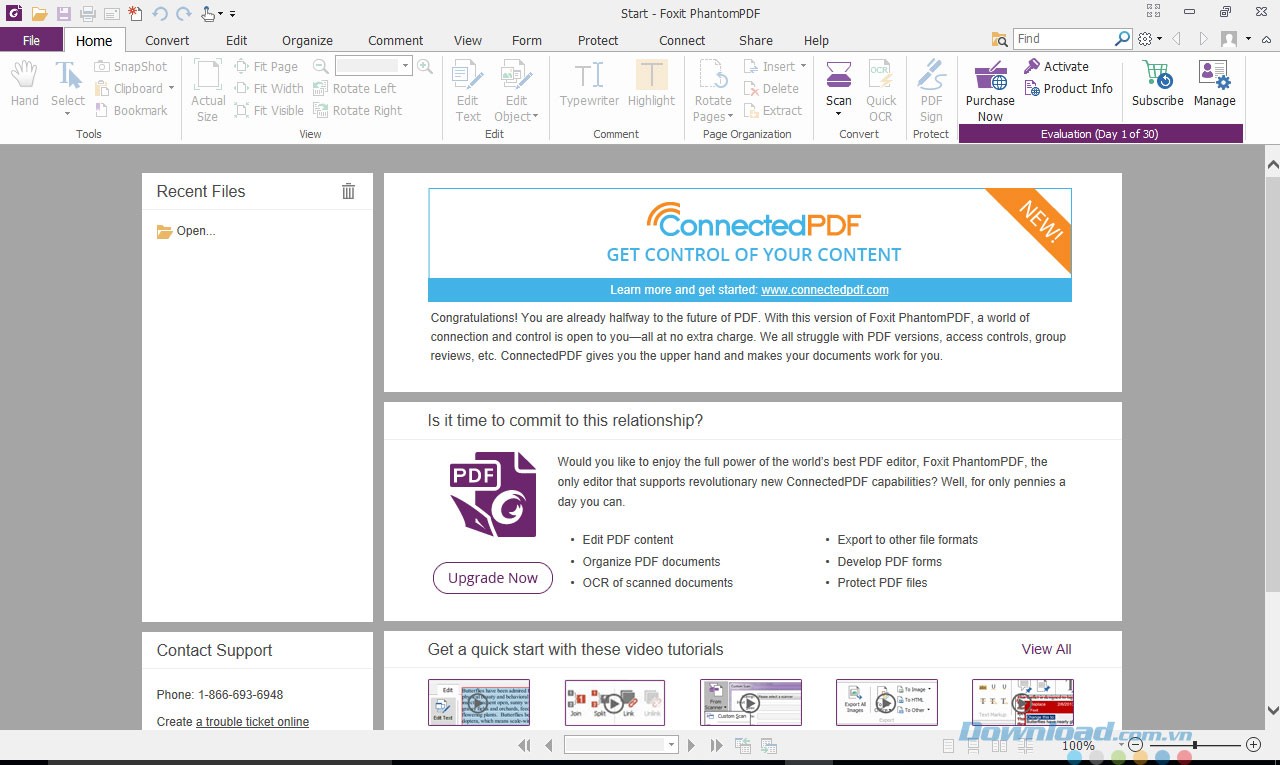Switch to the Convert ribbon tab
This screenshot has width=1280, height=765.
pyautogui.click(x=166, y=40)
